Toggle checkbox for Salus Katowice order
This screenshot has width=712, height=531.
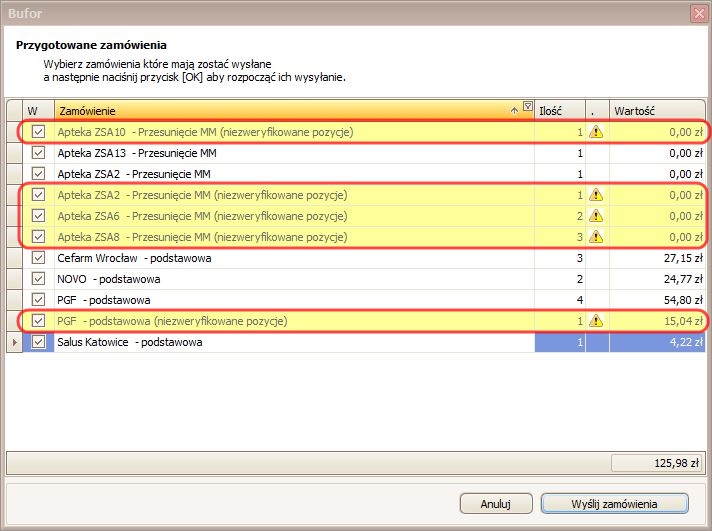coord(39,342)
